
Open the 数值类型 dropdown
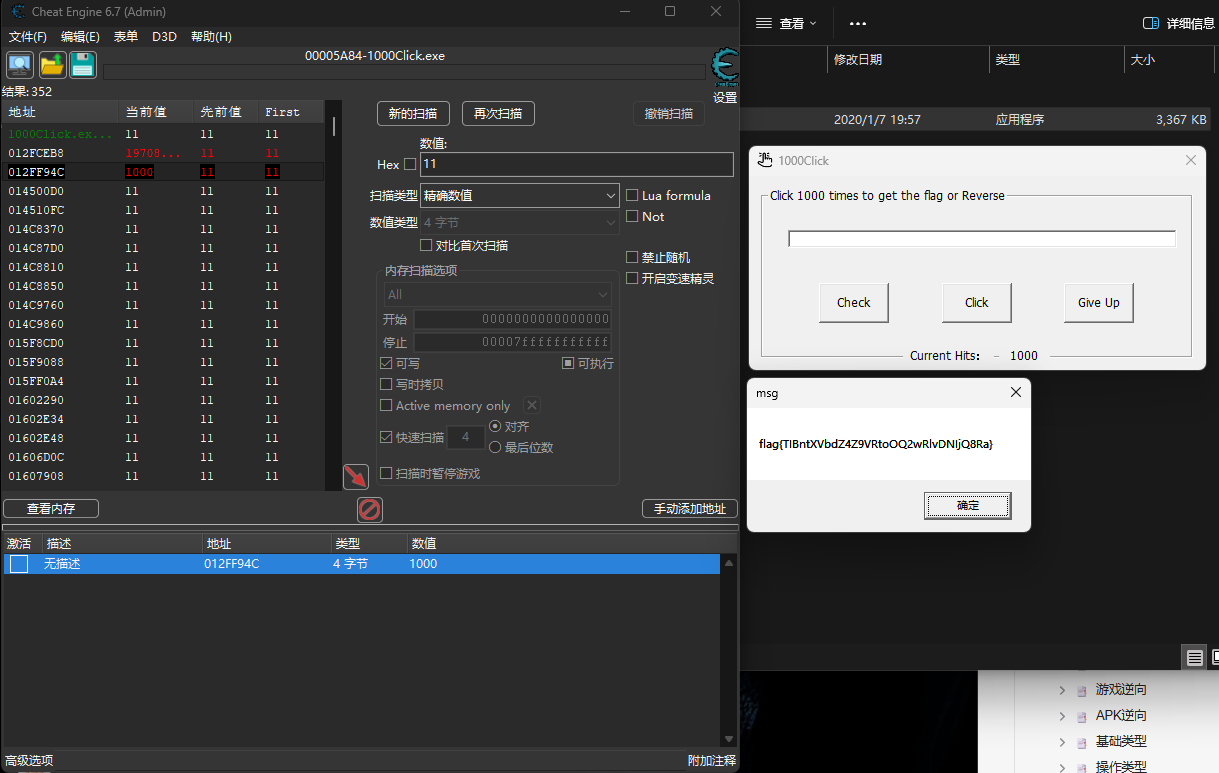click(519, 222)
